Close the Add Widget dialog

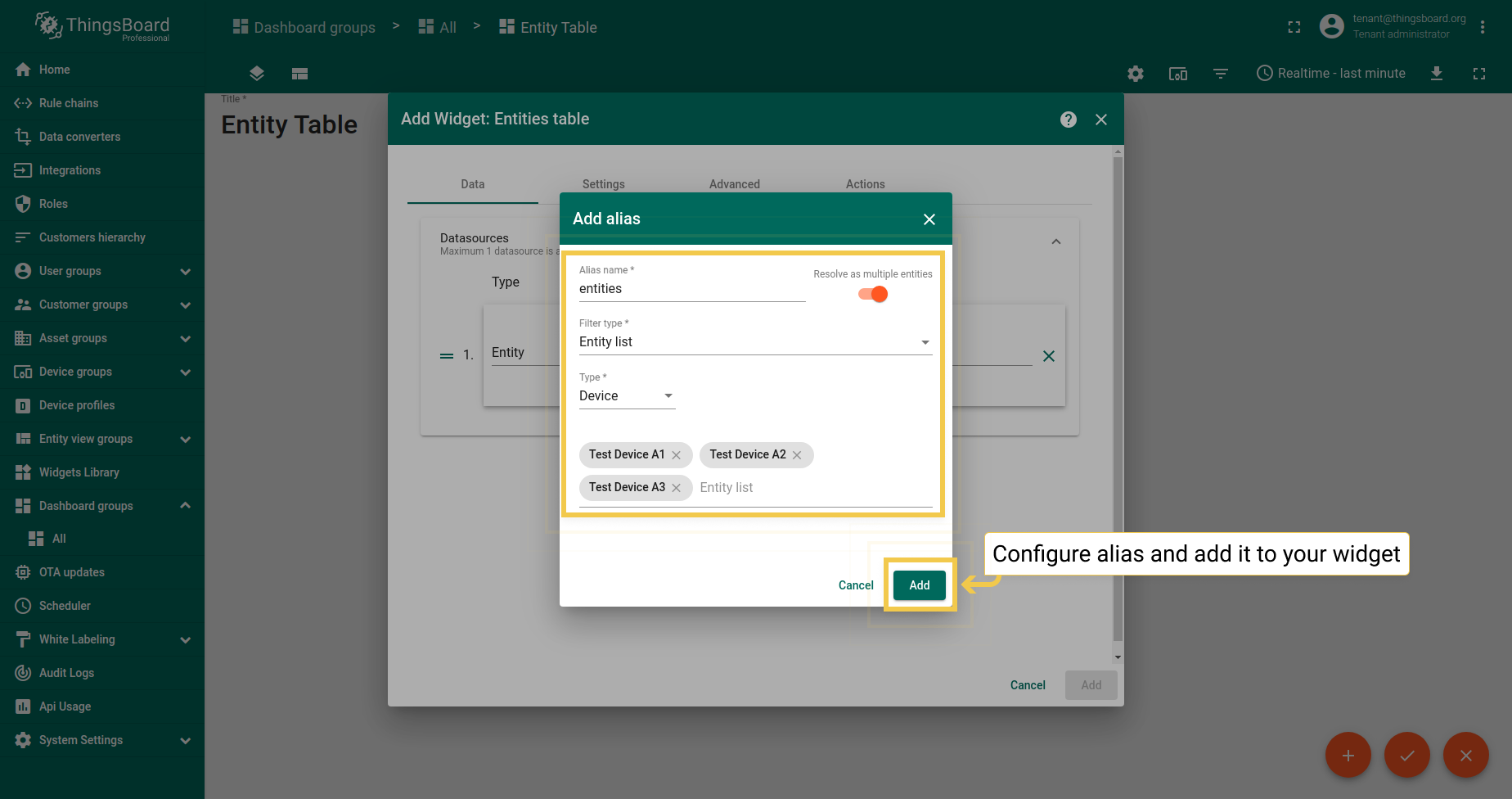tap(1101, 120)
